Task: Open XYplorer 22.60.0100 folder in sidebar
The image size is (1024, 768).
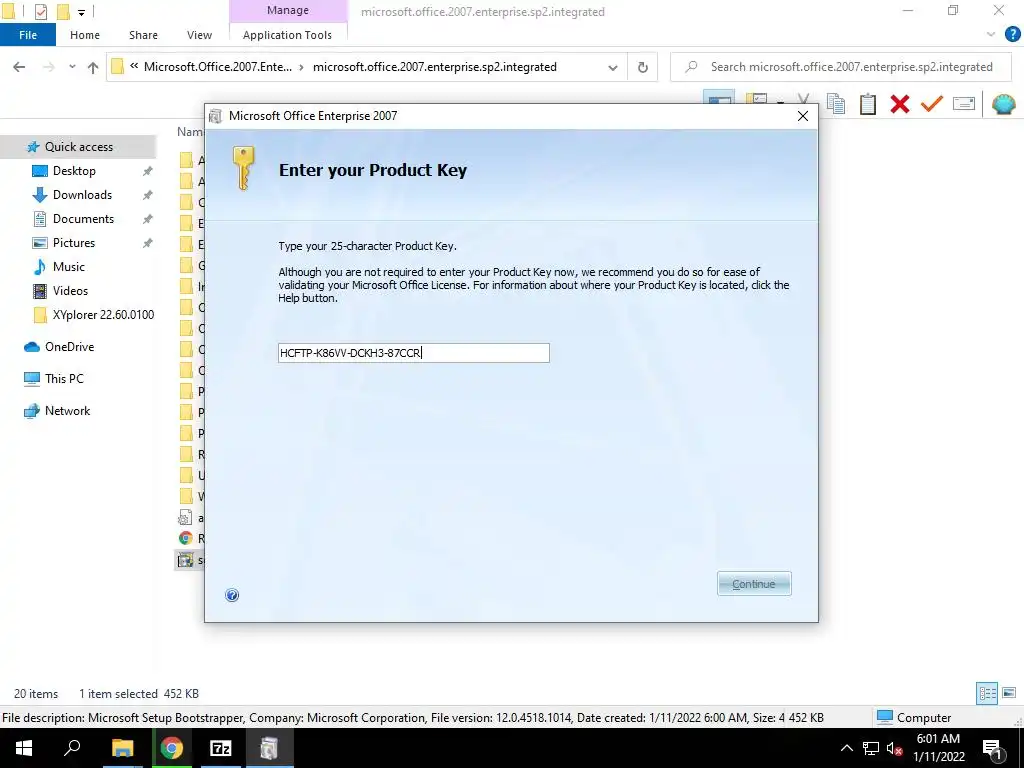Action: (103, 315)
